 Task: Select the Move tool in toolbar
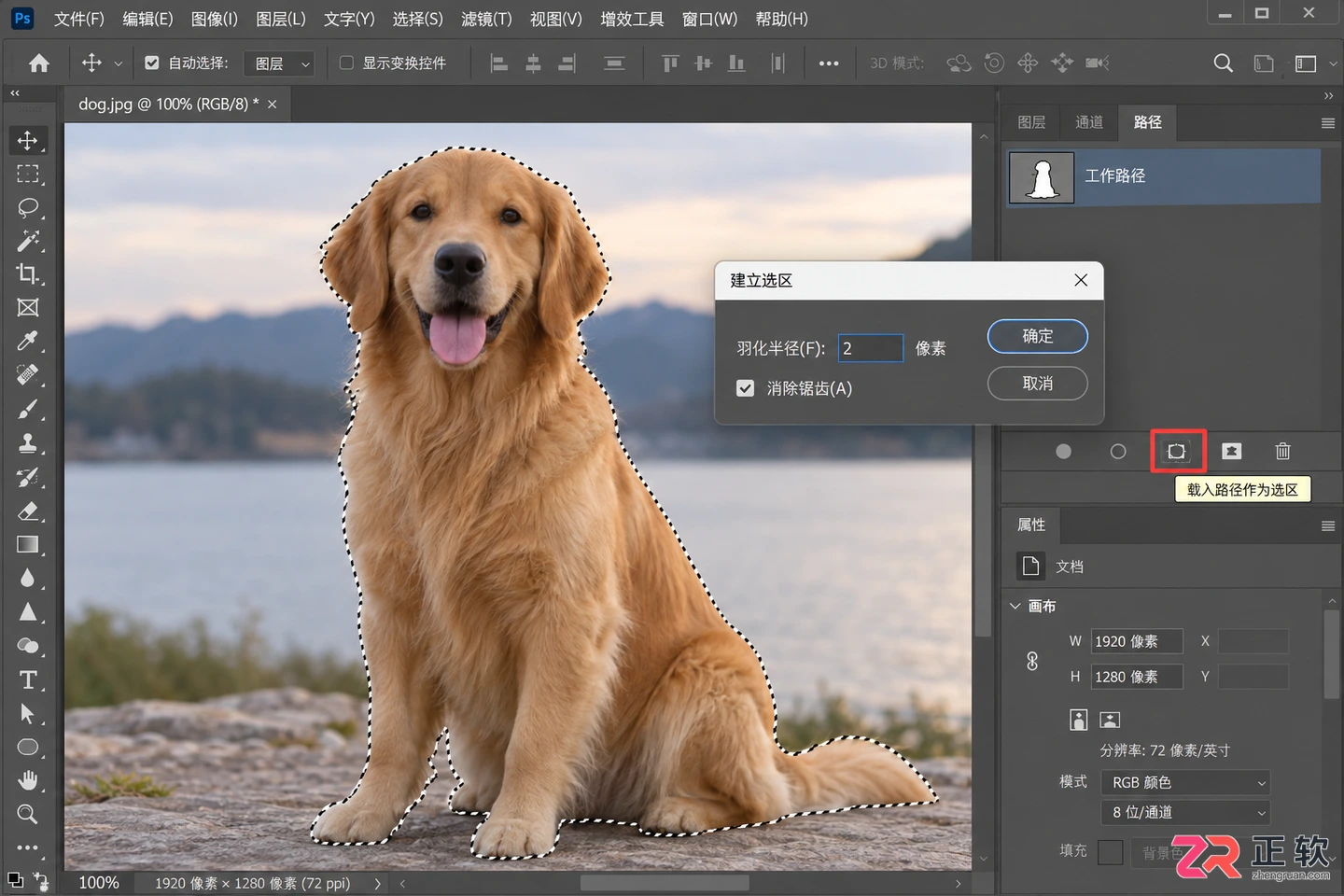point(27,140)
